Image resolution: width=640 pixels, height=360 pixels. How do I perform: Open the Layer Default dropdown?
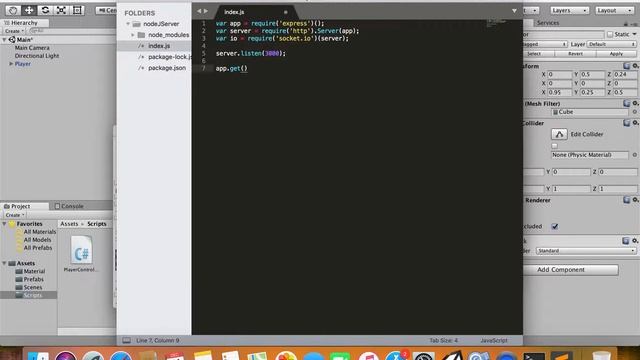pyautogui.click(x=612, y=44)
